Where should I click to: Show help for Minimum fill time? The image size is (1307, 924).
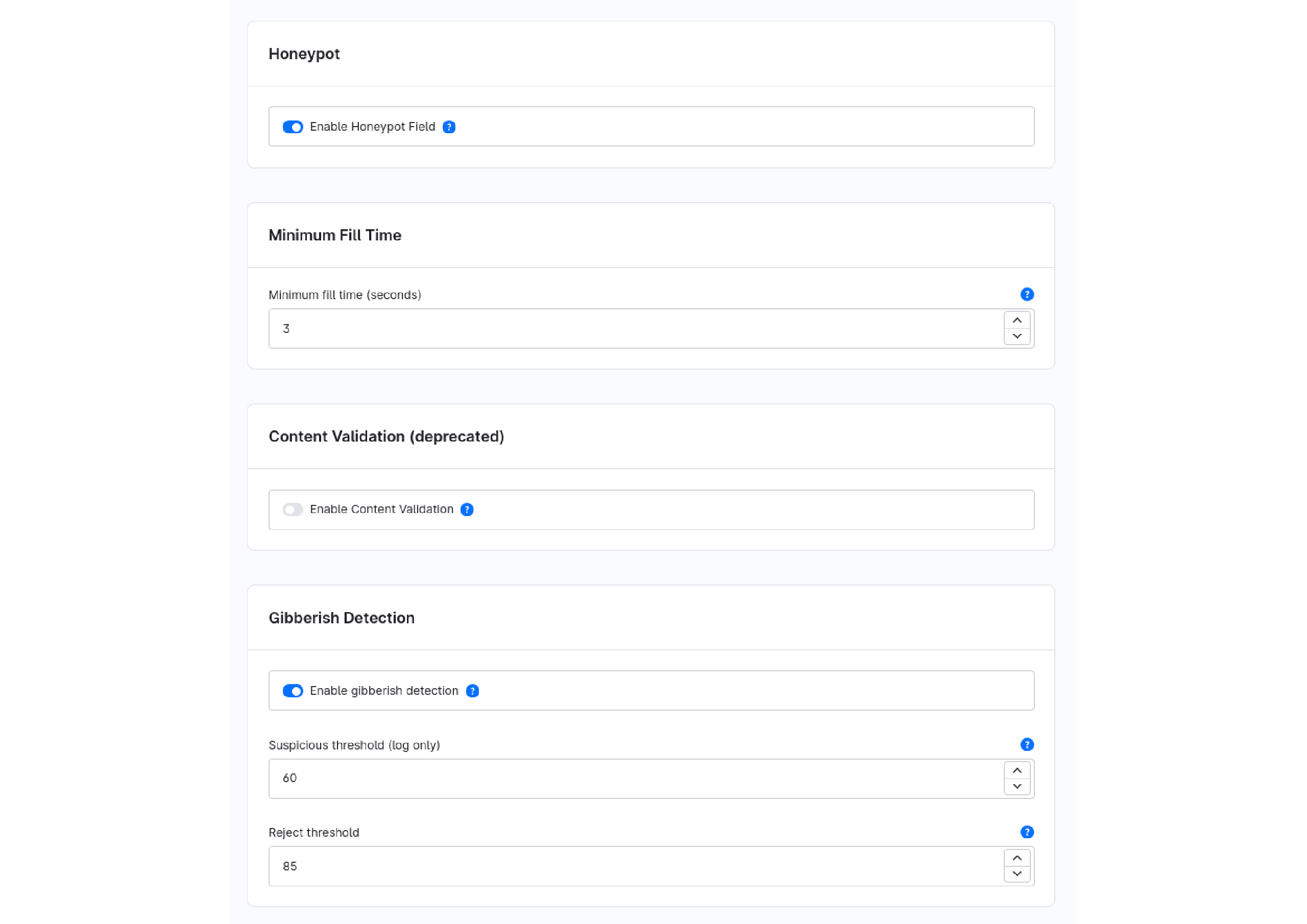(x=1027, y=295)
